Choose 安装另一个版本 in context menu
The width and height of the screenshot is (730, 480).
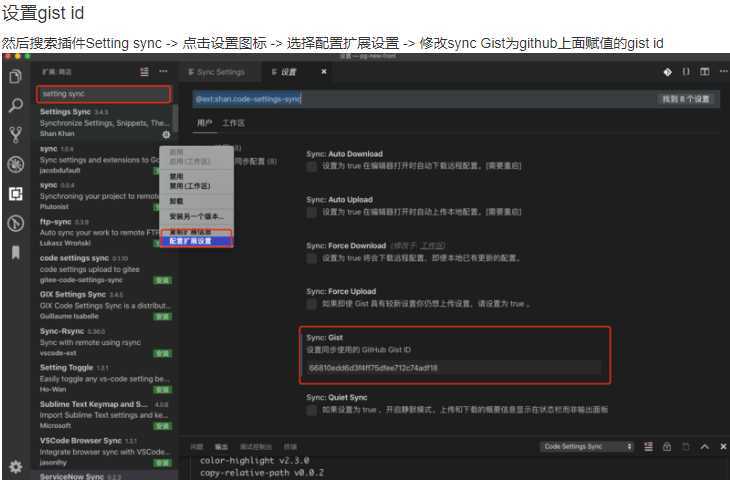pos(196,216)
